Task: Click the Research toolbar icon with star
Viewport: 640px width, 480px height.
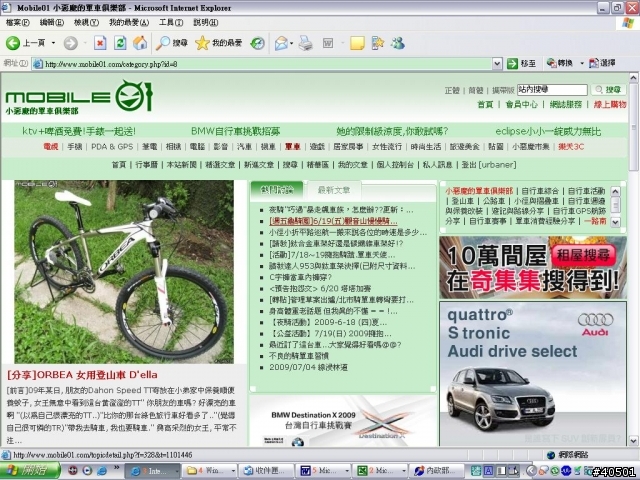Action: pos(378,43)
